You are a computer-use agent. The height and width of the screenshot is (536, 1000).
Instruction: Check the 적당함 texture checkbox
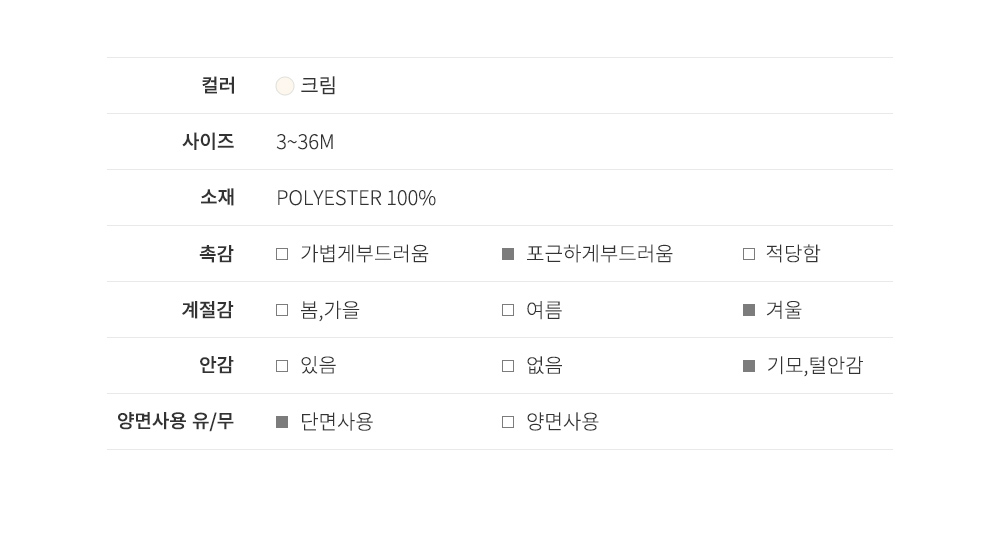(749, 254)
